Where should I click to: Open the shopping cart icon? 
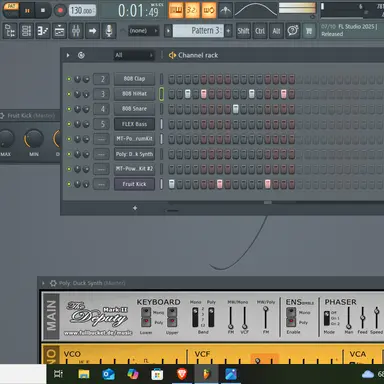coord(309,31)
